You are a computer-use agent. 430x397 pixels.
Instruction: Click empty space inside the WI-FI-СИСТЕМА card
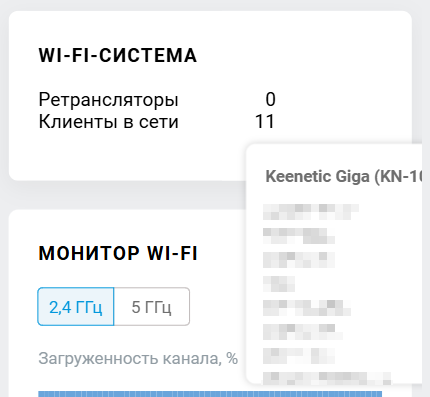point(133,157)
